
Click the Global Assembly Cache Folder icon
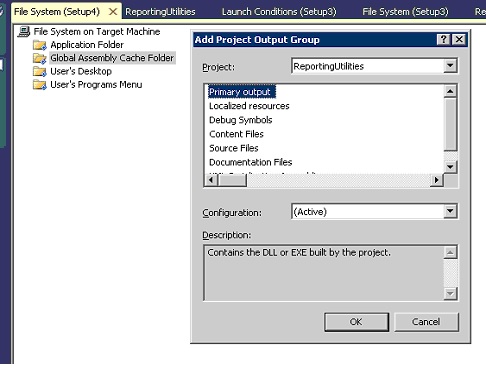[40, 58]
